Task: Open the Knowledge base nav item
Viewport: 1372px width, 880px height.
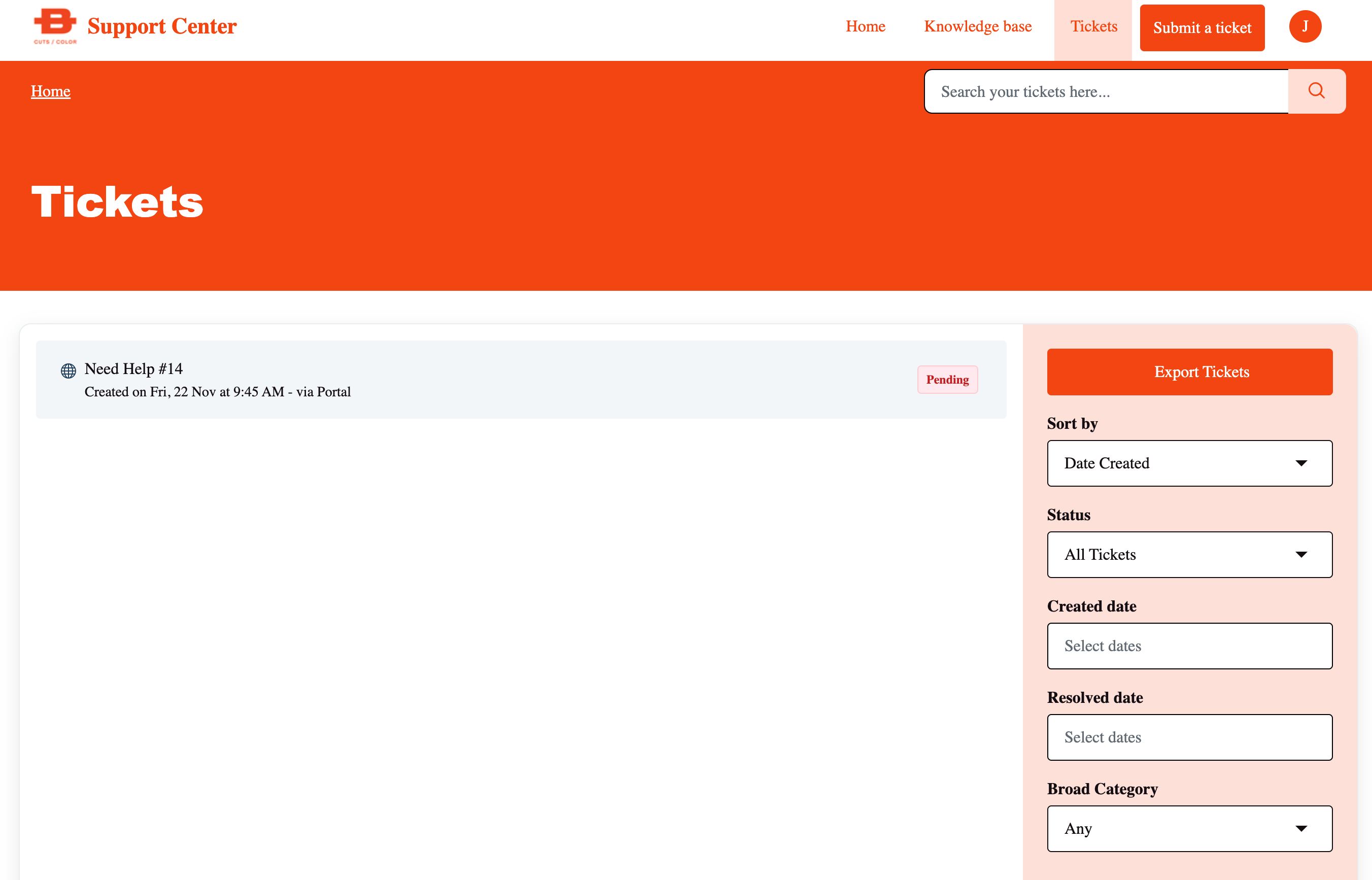Action: (x=977, y=26)
